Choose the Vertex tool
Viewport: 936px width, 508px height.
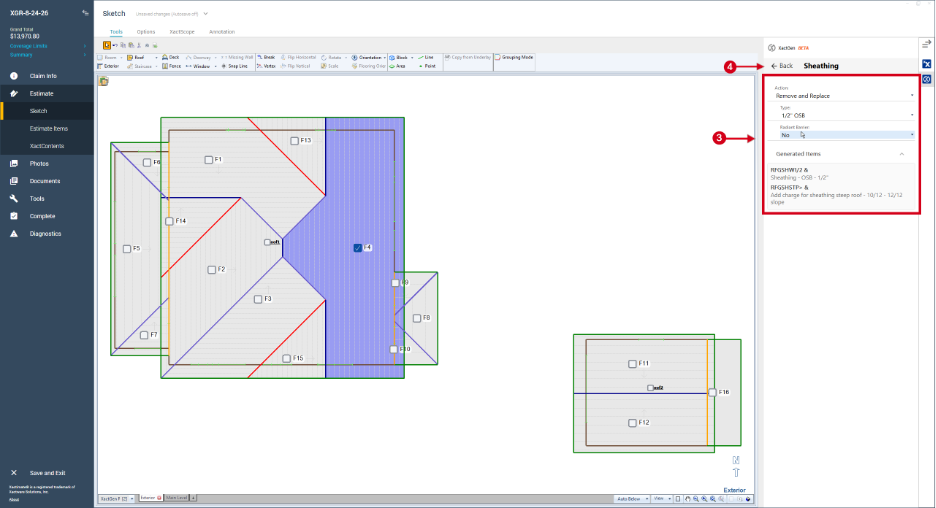266,66
